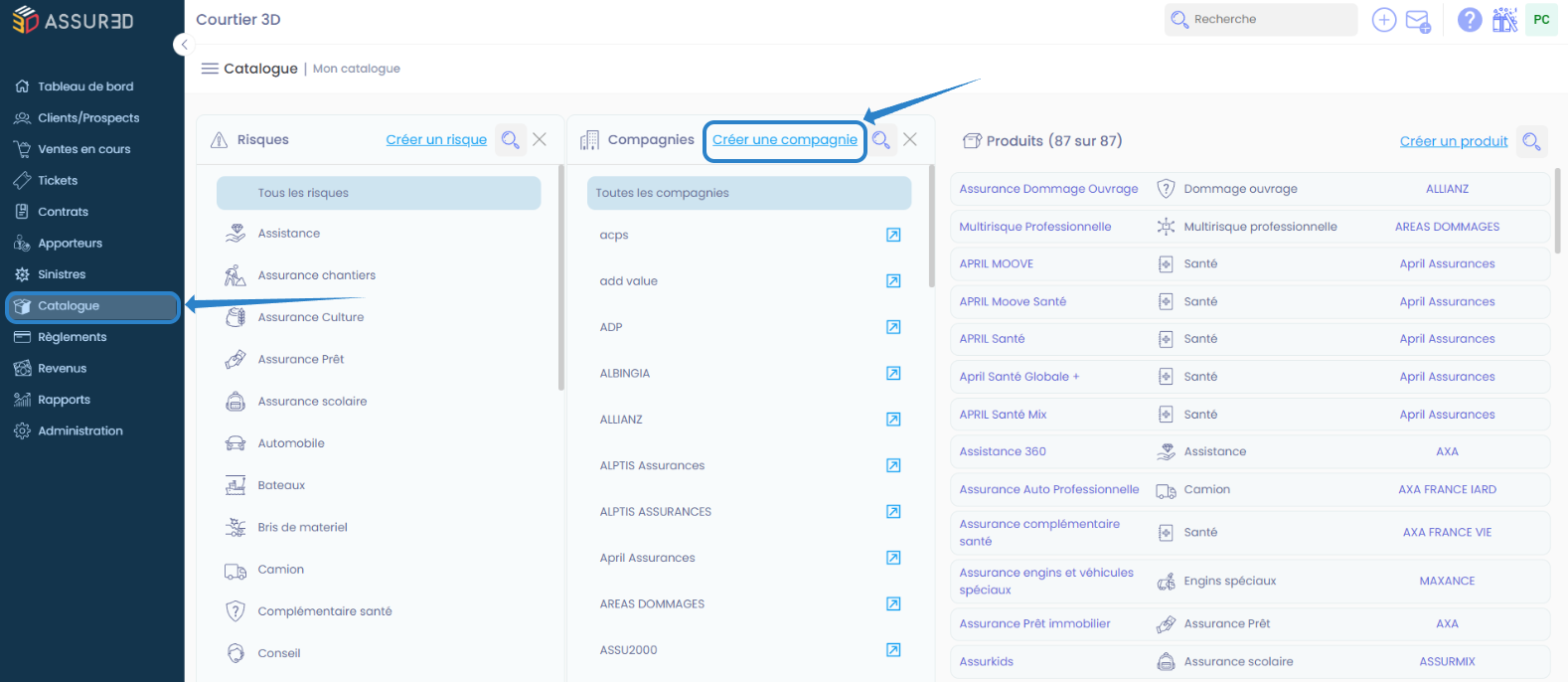Open Tableau de bord in sidebar
The width and height of the screenshot is (1568, 682).
point(85,86)
